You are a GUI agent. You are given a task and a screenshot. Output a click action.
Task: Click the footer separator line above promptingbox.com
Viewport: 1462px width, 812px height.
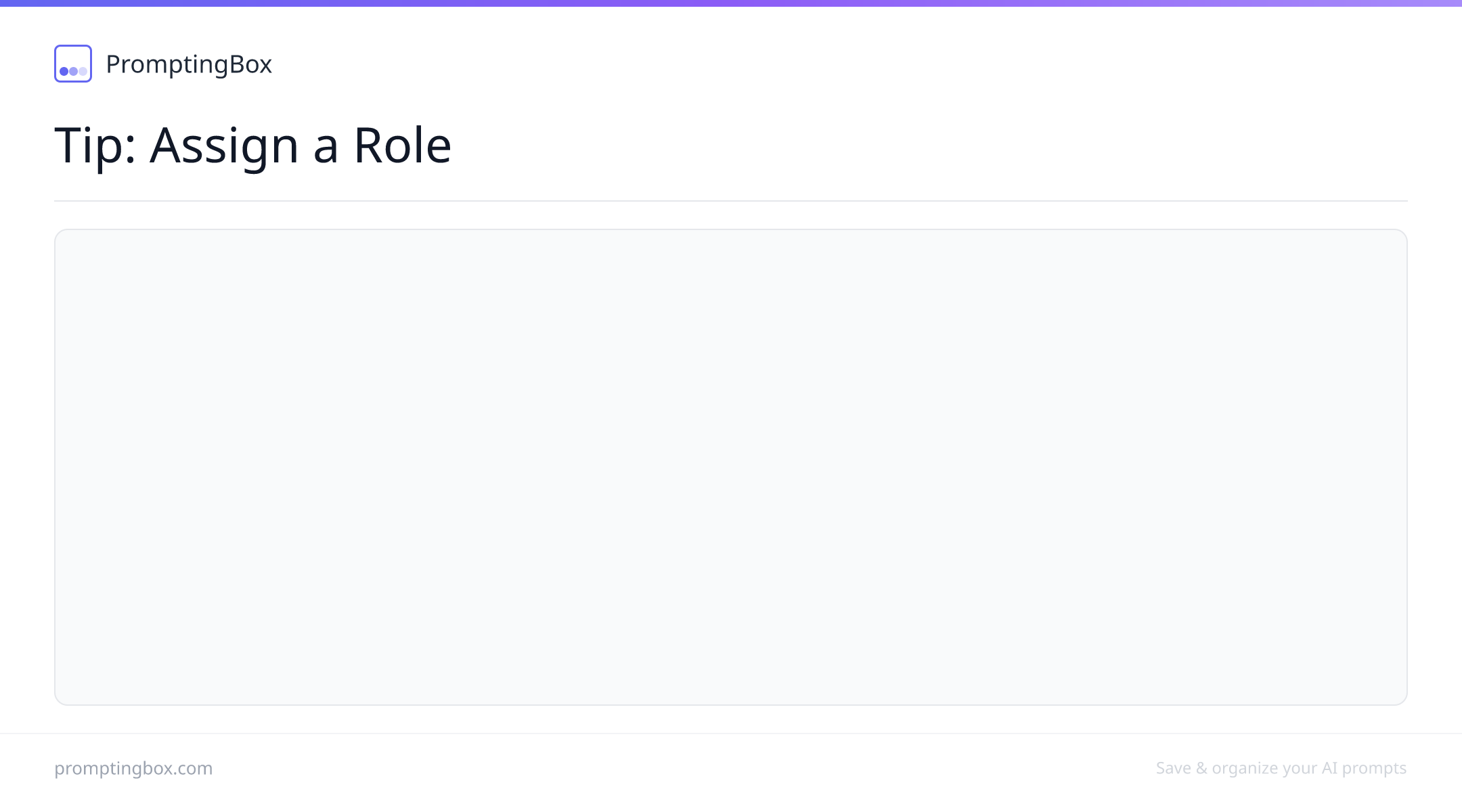[x=731, y=734]
